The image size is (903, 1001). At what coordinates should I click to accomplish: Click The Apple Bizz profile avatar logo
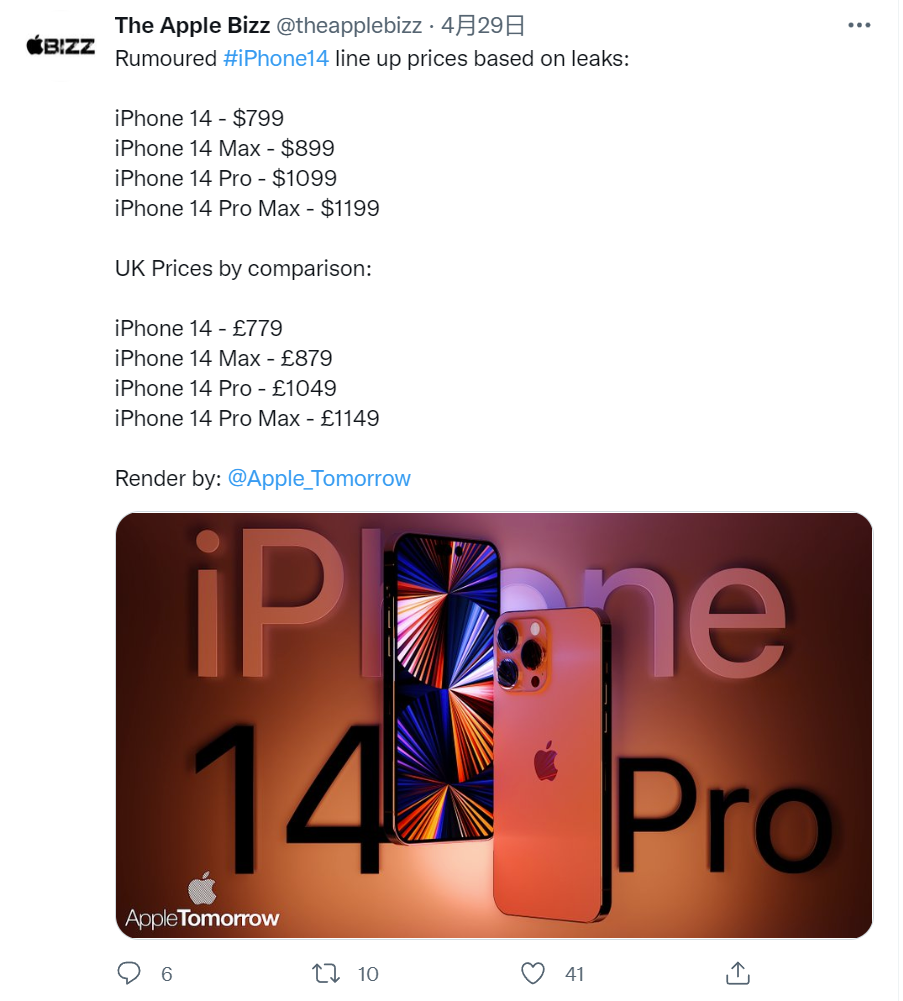pos(61,45)
